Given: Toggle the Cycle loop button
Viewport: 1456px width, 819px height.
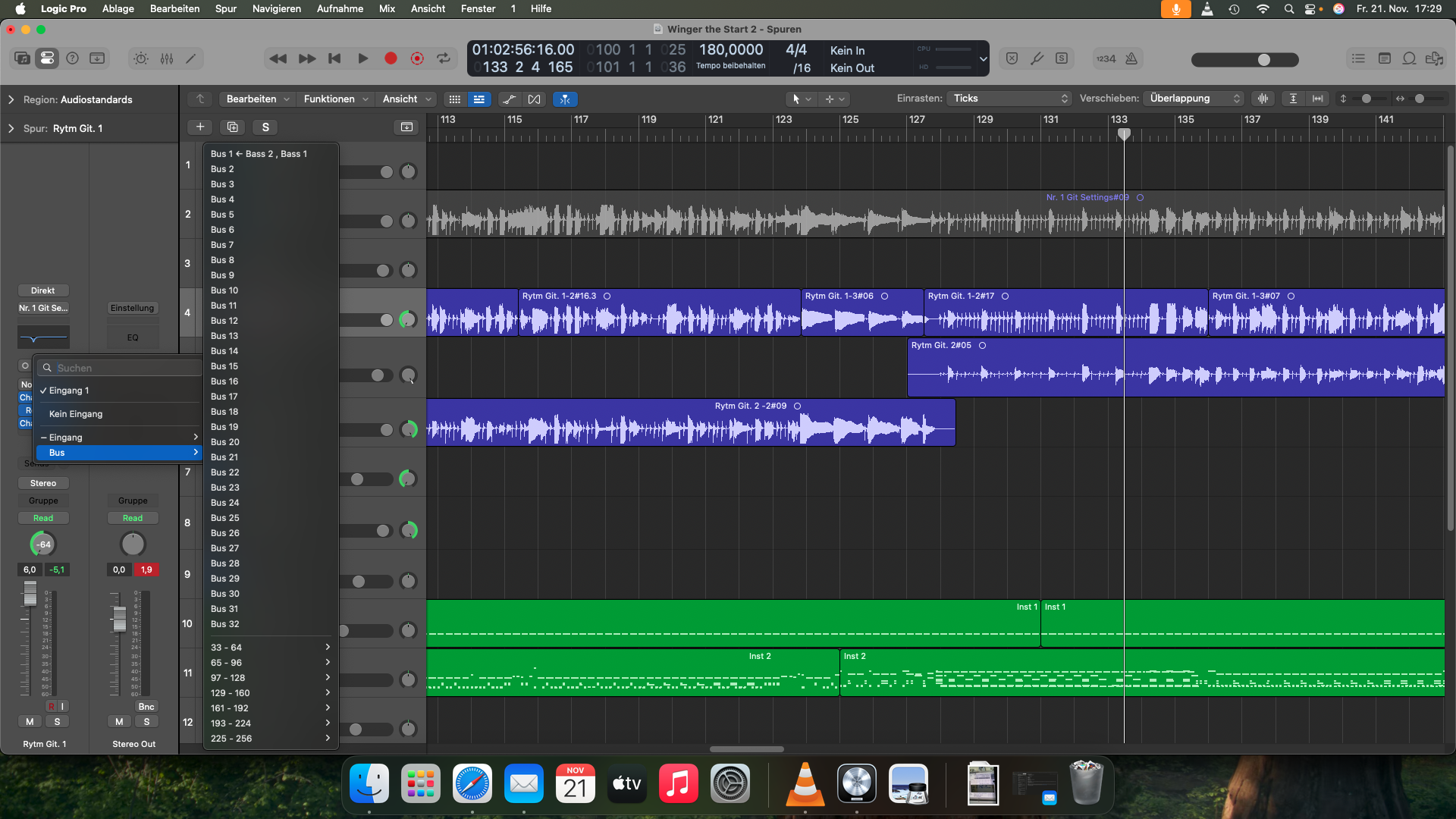Looking at the screenshot, I should pyautogui.click(x=444, y=58).
